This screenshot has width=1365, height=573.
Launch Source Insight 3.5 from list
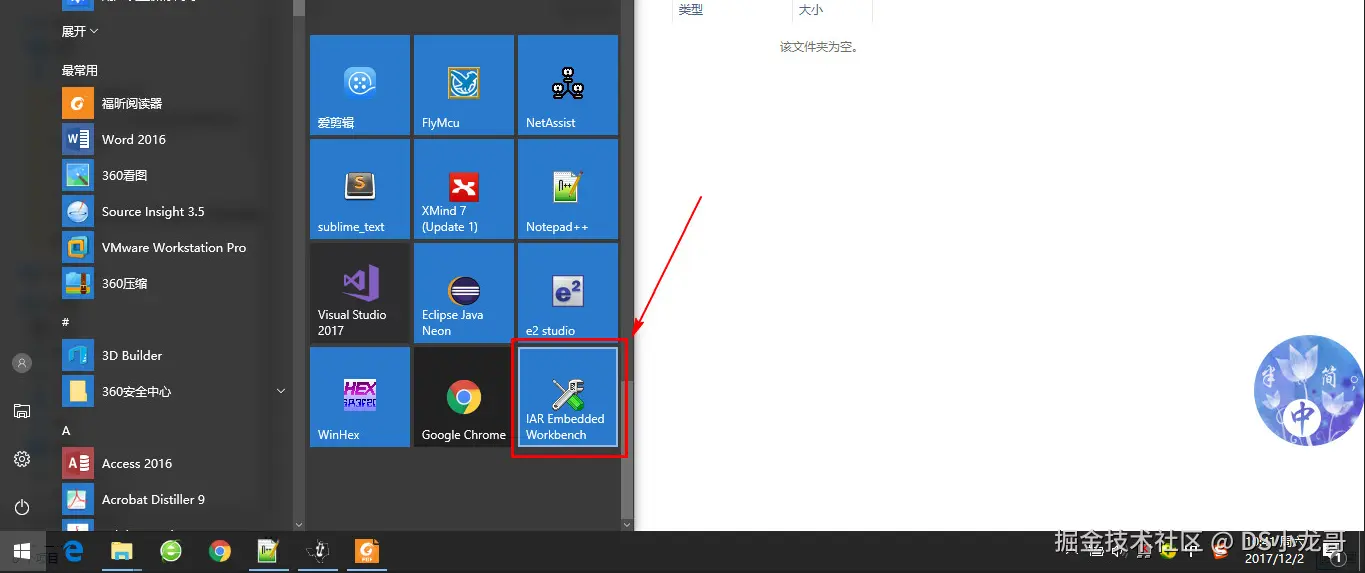pyautogui.click(x=175, y=211)
